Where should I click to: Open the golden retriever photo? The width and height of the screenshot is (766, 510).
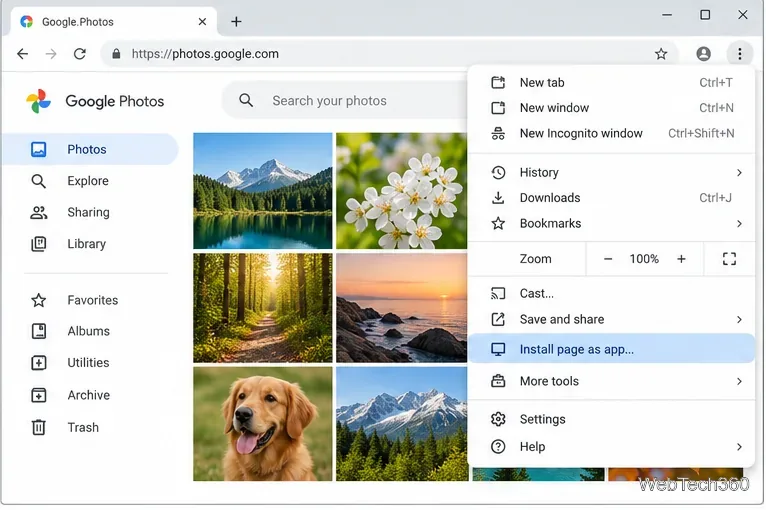[x=262, y=424]
